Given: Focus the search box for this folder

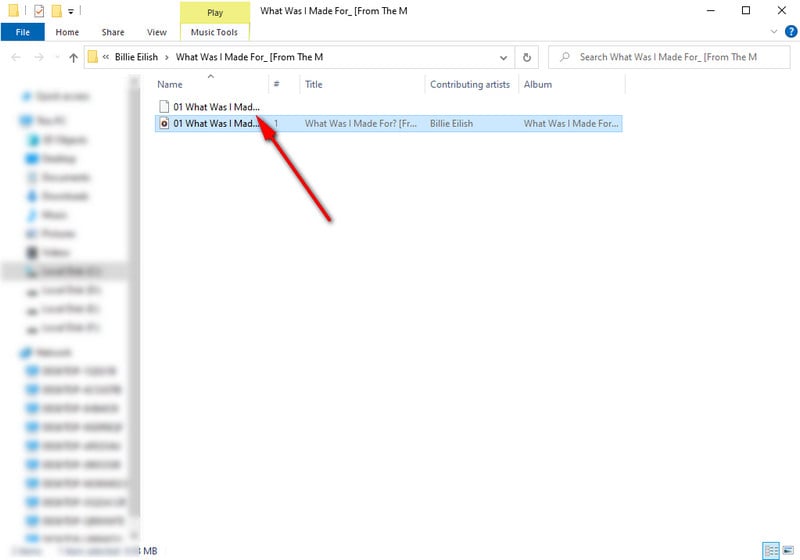Looking at the screenshot, I should pos(669,57).
